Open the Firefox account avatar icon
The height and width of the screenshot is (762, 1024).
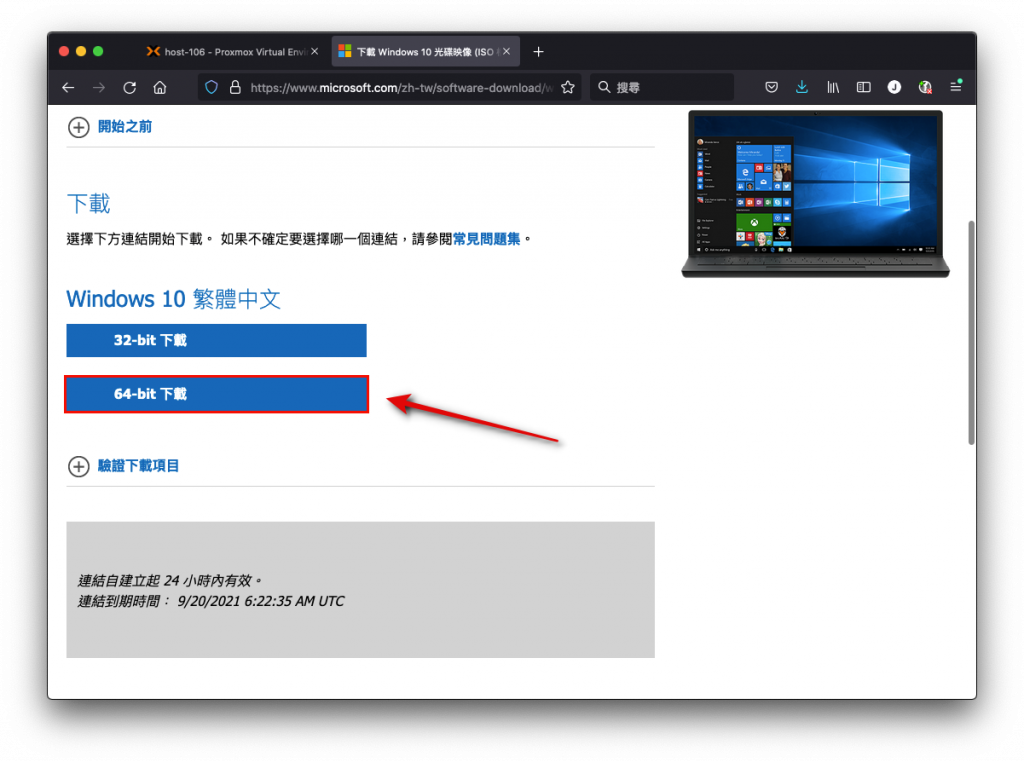(894, 87)
